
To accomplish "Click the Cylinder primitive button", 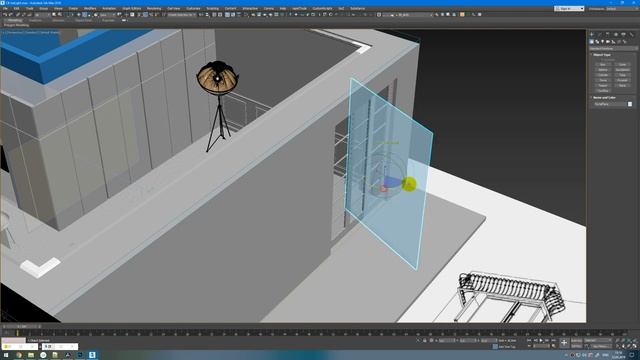I will 603,75.
